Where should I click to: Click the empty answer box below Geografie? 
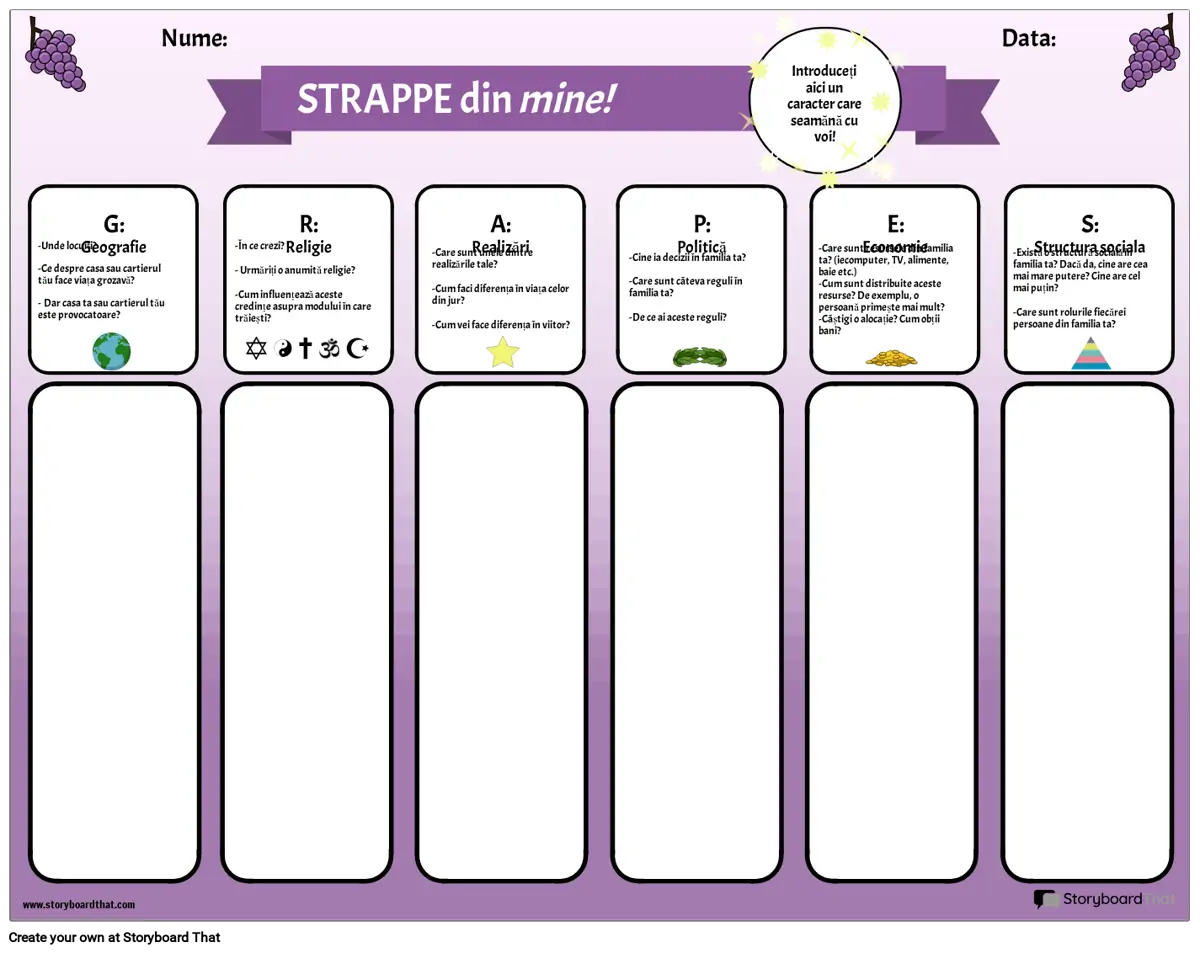(114, 632)
